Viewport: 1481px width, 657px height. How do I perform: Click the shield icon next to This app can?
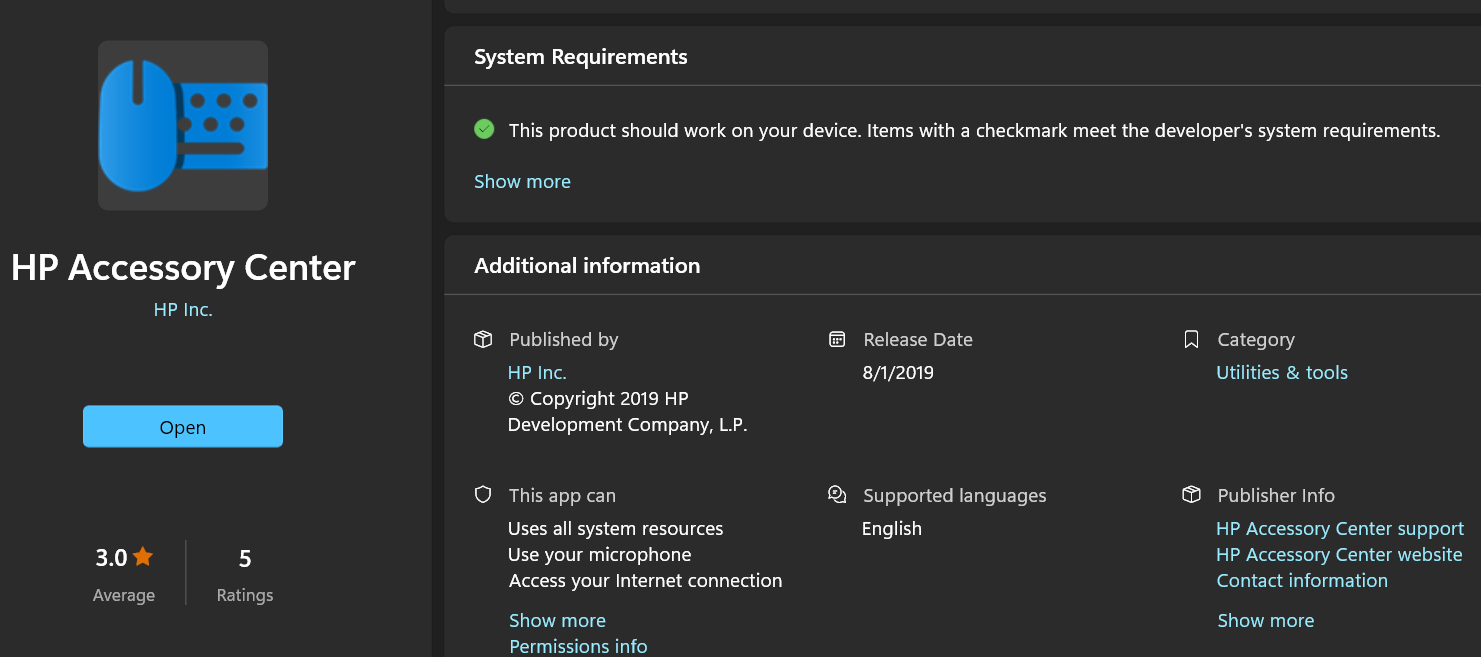(x=483, y=494)
